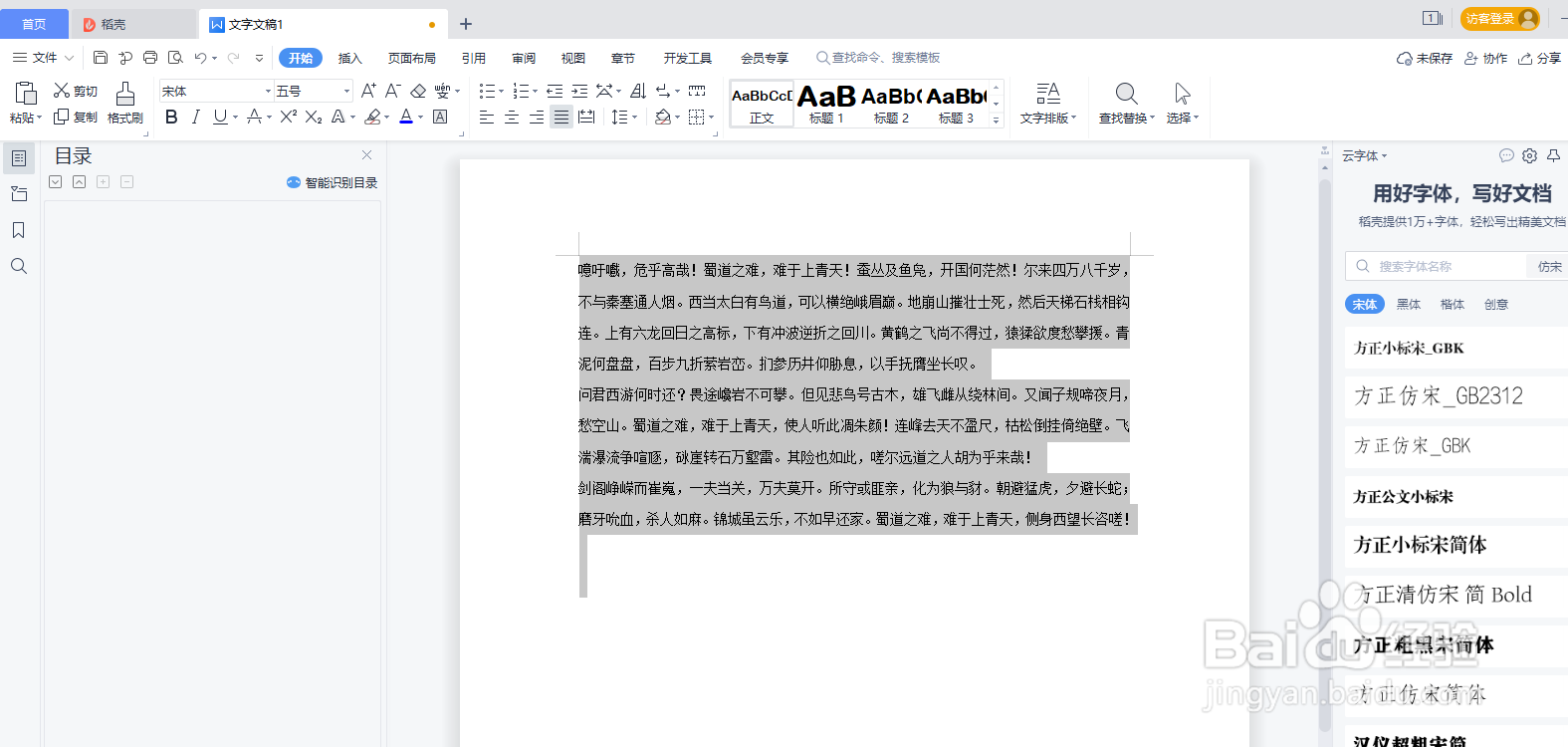The height and width of the screenshot is (747, 1568).
Task: Click the Sort (A-Z) icon
Action: click(638, 91)
